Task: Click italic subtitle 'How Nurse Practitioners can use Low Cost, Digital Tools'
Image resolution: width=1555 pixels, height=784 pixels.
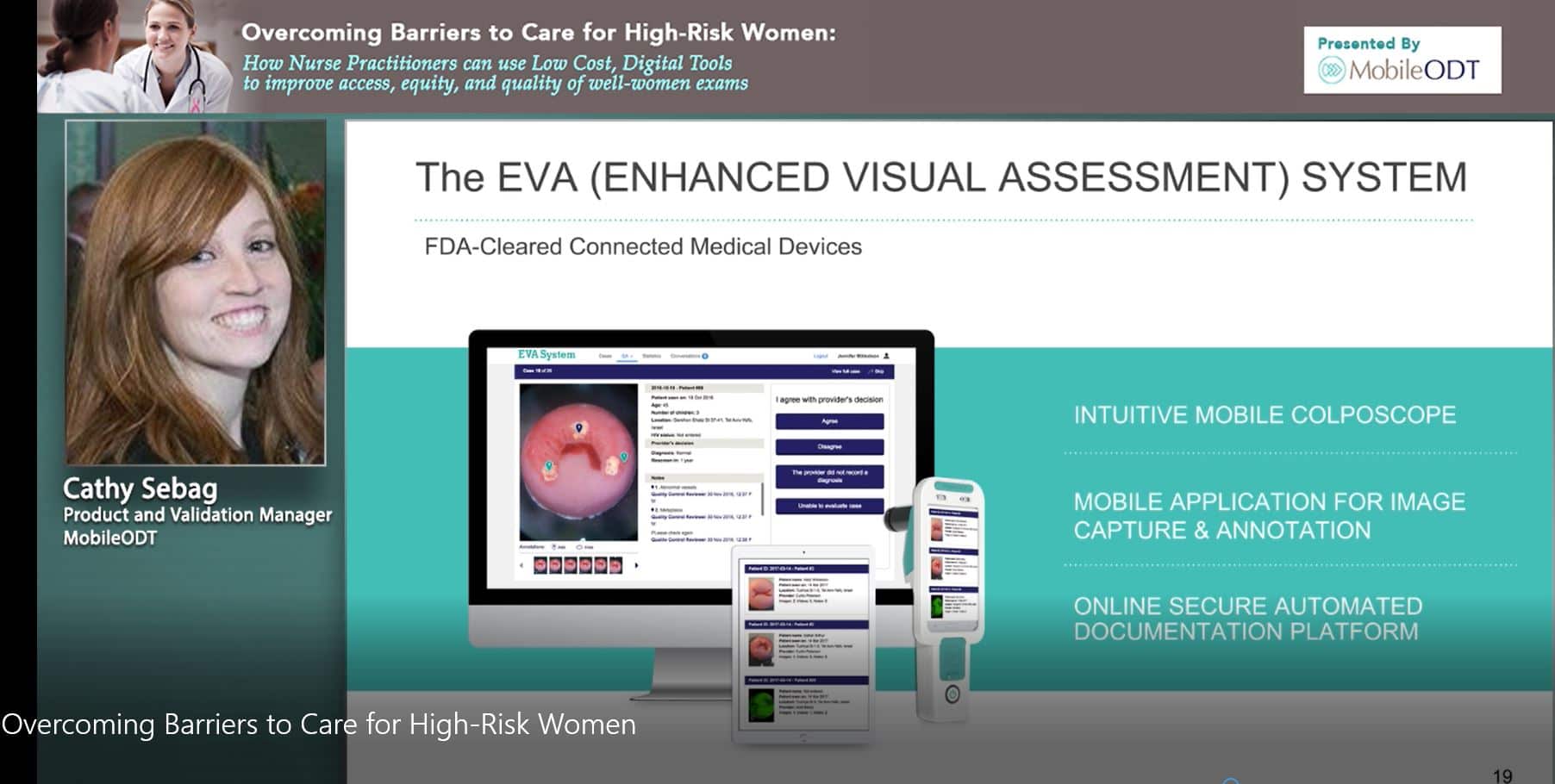Action: point(487,63)
